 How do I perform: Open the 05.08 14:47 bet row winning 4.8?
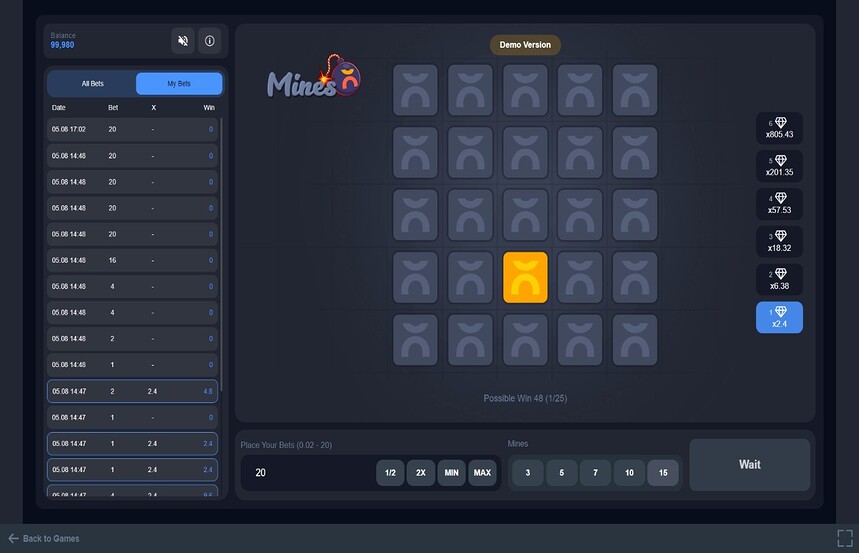point(132,391)
